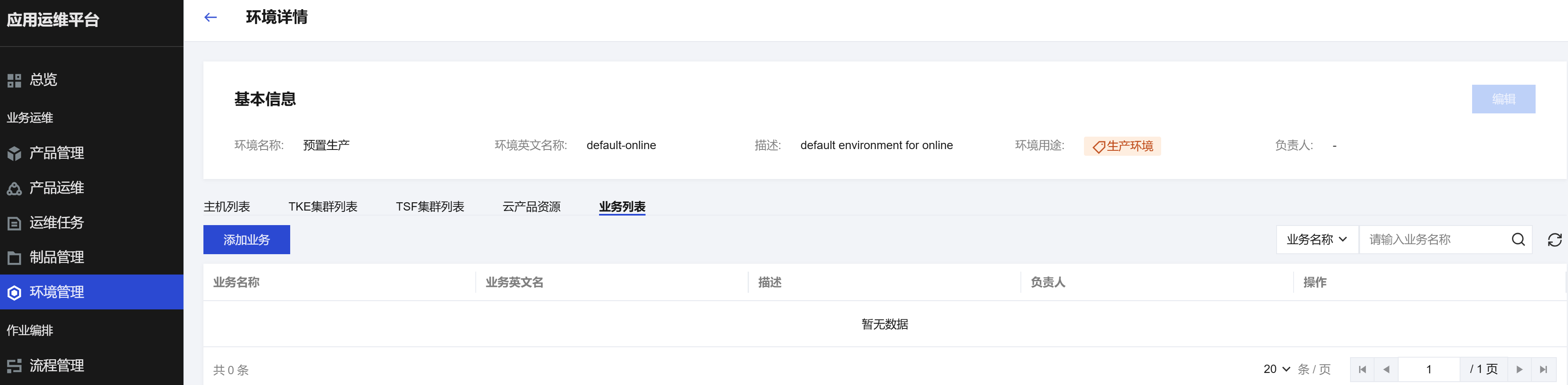1568x385 pixels.
Task: Click the back arrow icon
Action: coord(210,18)
